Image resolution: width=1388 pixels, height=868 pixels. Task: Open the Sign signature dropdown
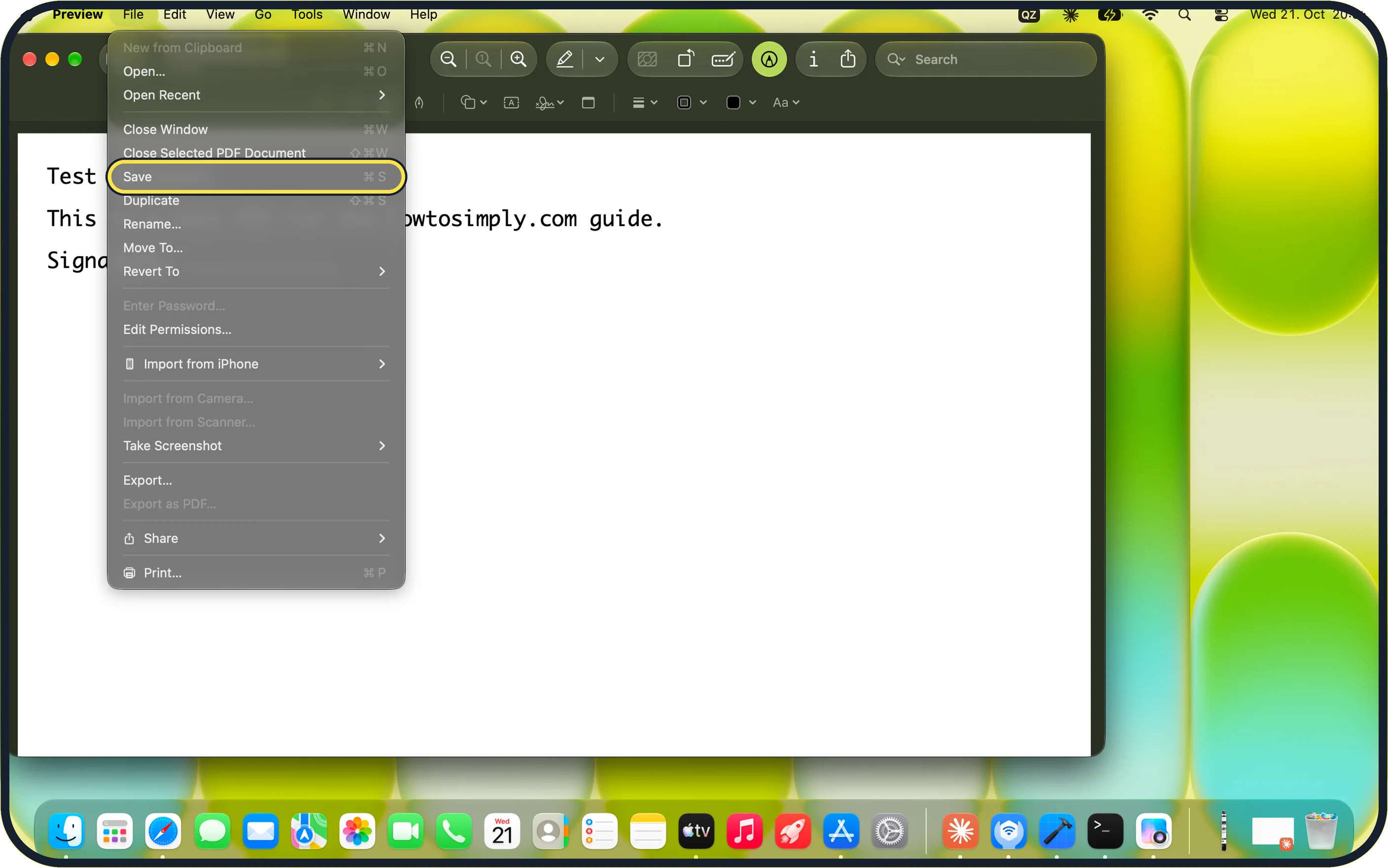550,103
